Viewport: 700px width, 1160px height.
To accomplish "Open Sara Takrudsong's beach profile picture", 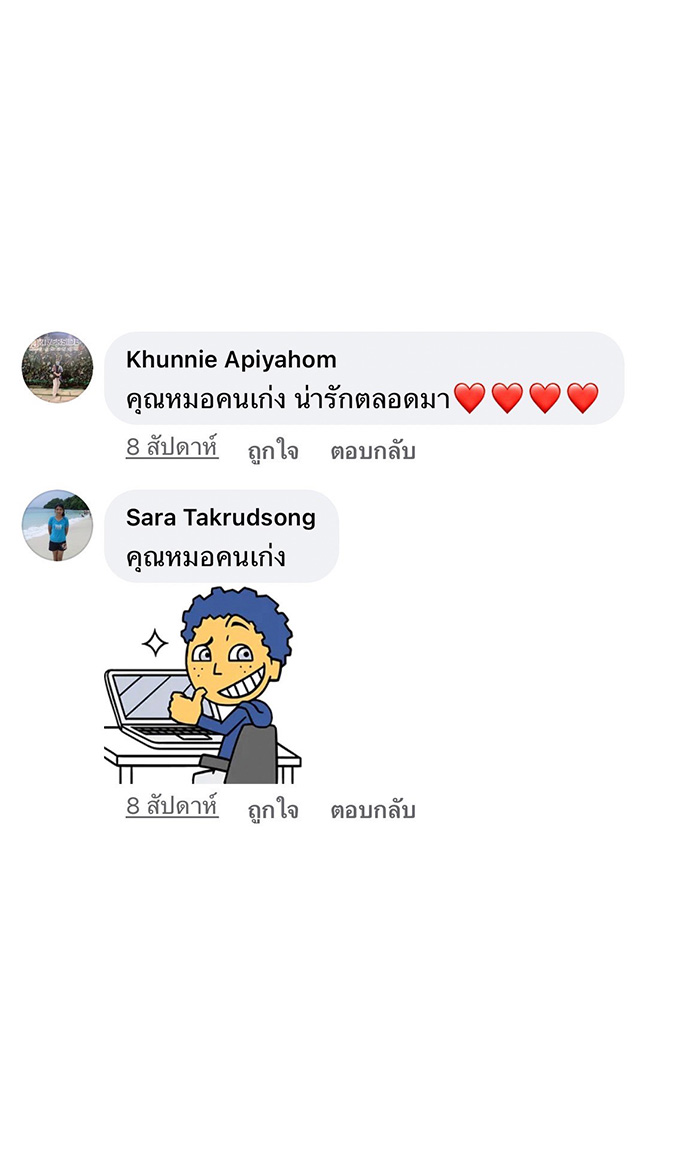I will tap(57, 525).
